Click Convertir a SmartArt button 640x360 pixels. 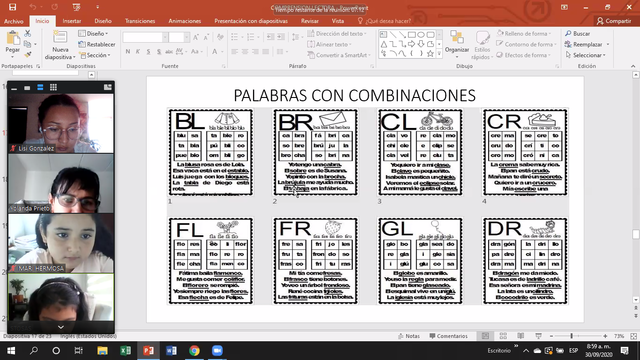339,55
